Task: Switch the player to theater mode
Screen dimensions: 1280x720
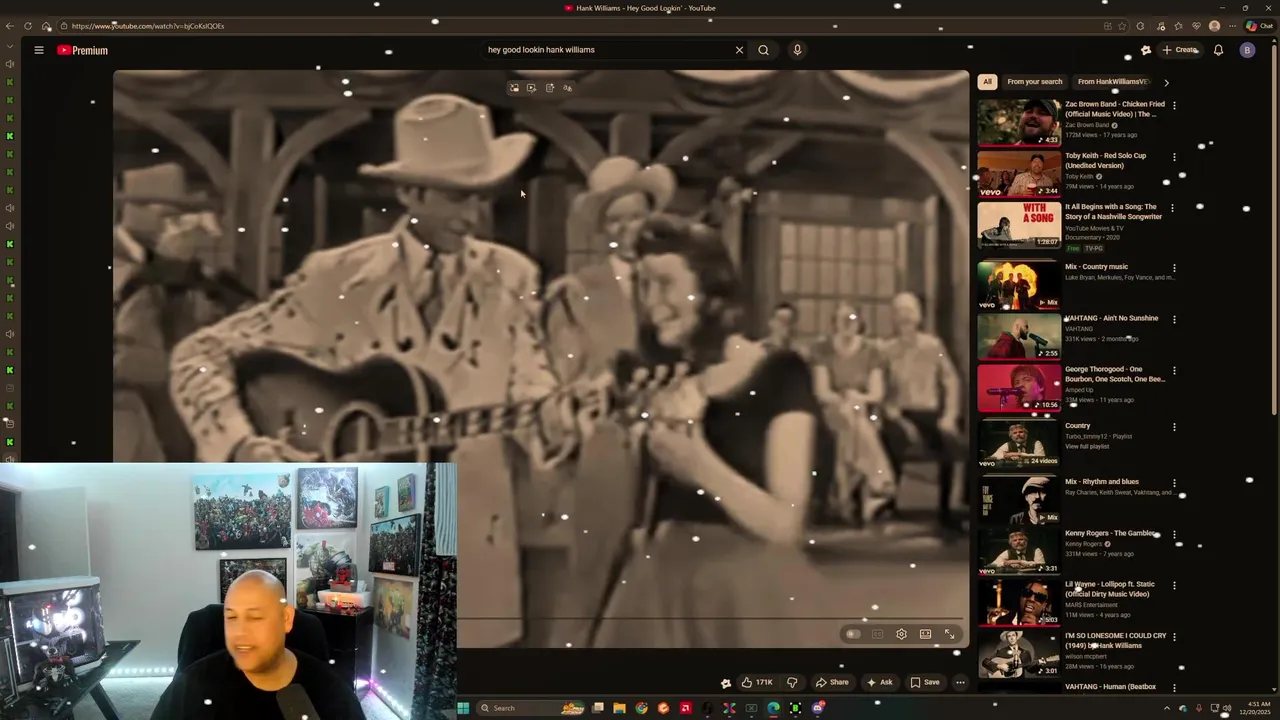Action: (x=925, y=634)
